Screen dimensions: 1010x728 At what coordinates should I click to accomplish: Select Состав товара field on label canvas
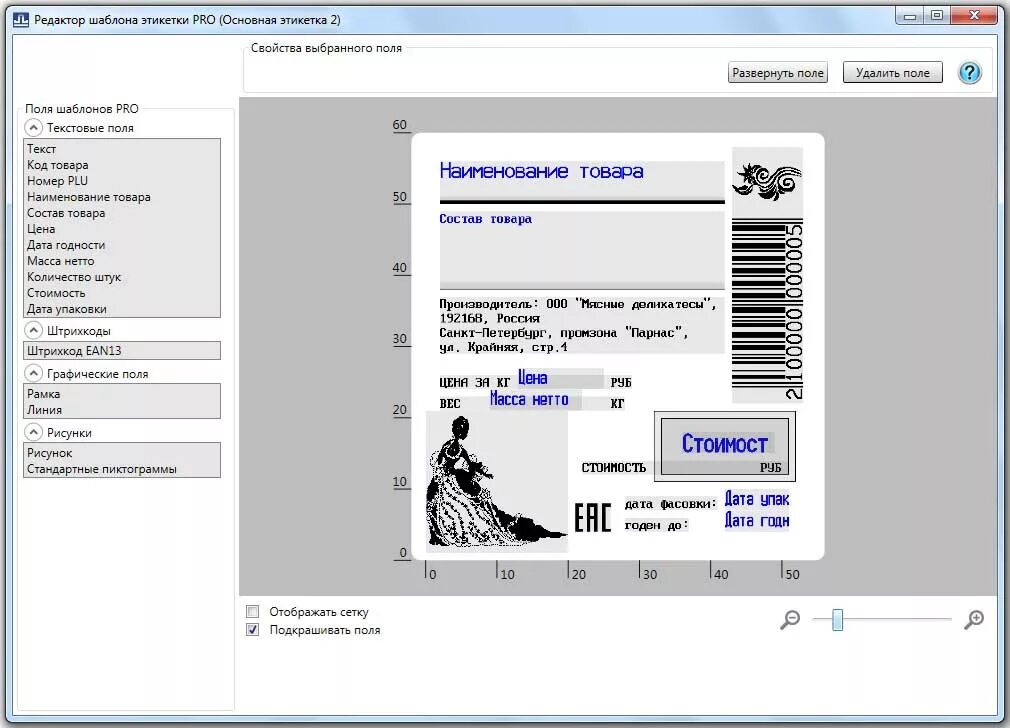582,250
